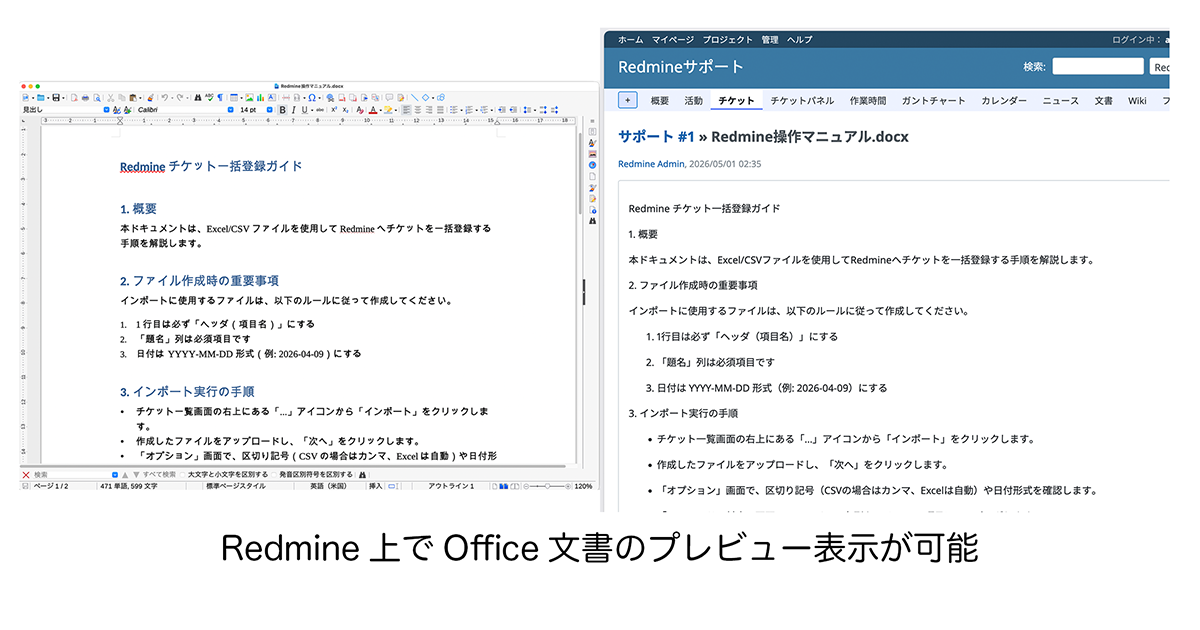Click the Redmine 検索 search input
This screenshot has width=1200, height=630.
[x=1097, y=66]
